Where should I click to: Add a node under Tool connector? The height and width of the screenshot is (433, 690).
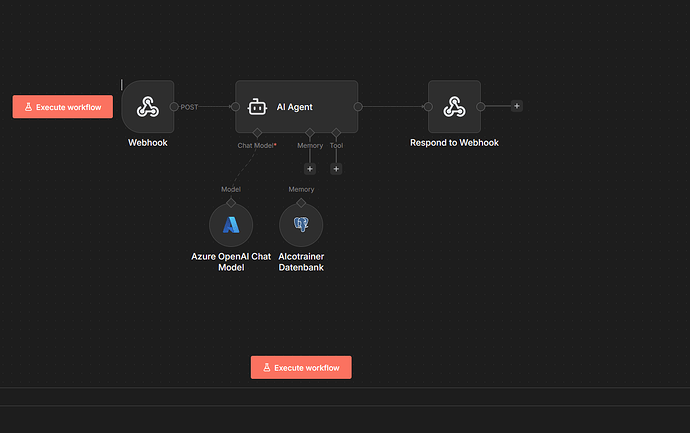pyautogui.click(x=336, y=169)
